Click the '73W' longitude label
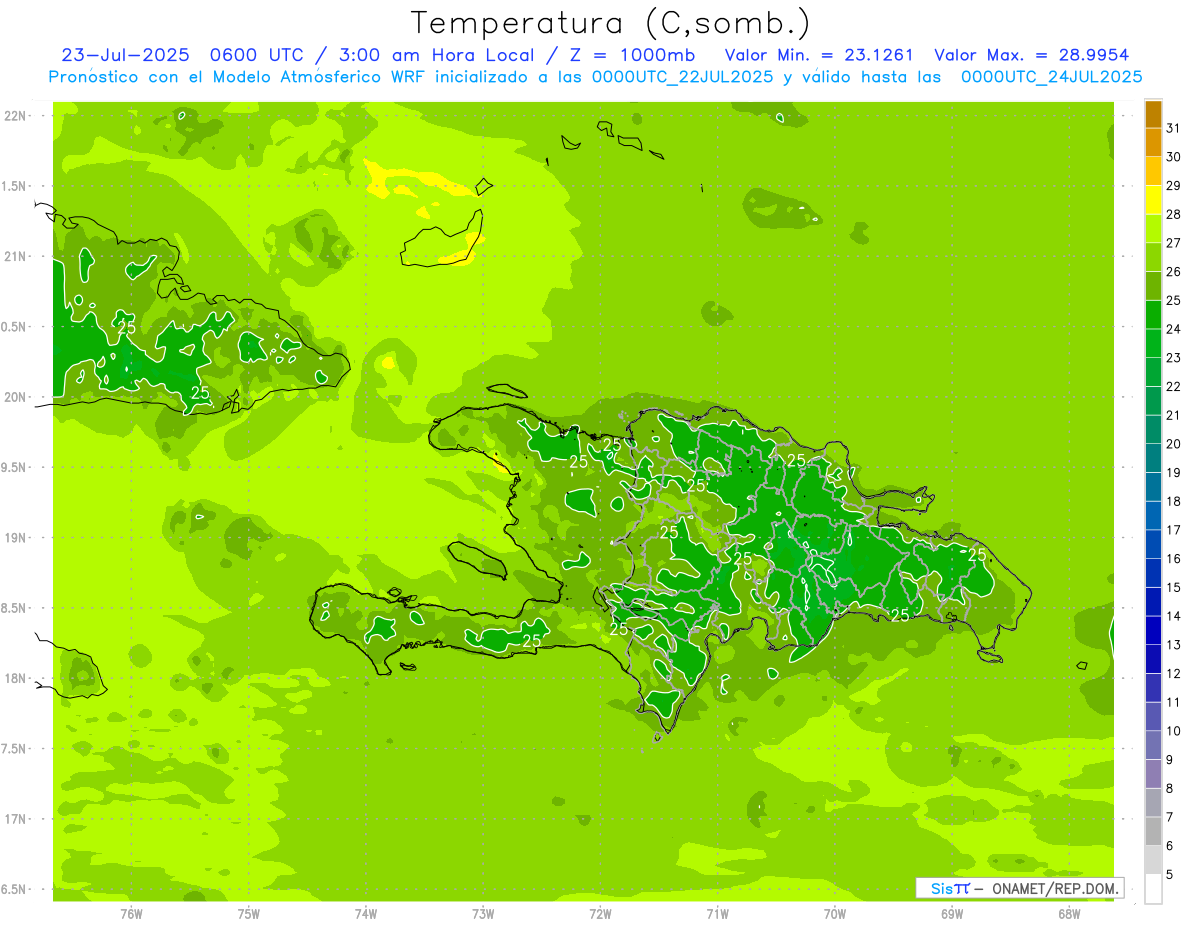Image resolution: width=1200 pixels, height=927 pixels. tap(483, 913)
